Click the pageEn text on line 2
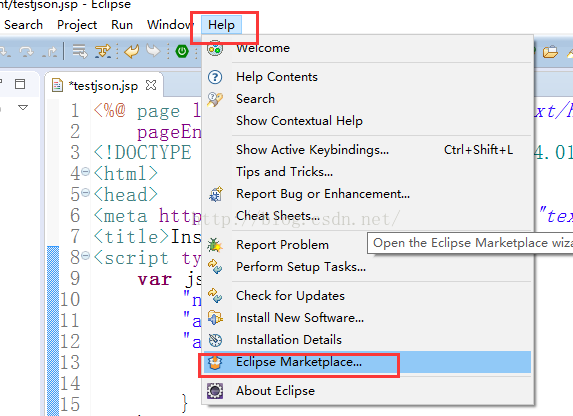Image resolution: width=573 pixels, height=416 pixels. [x=169, y=132]
